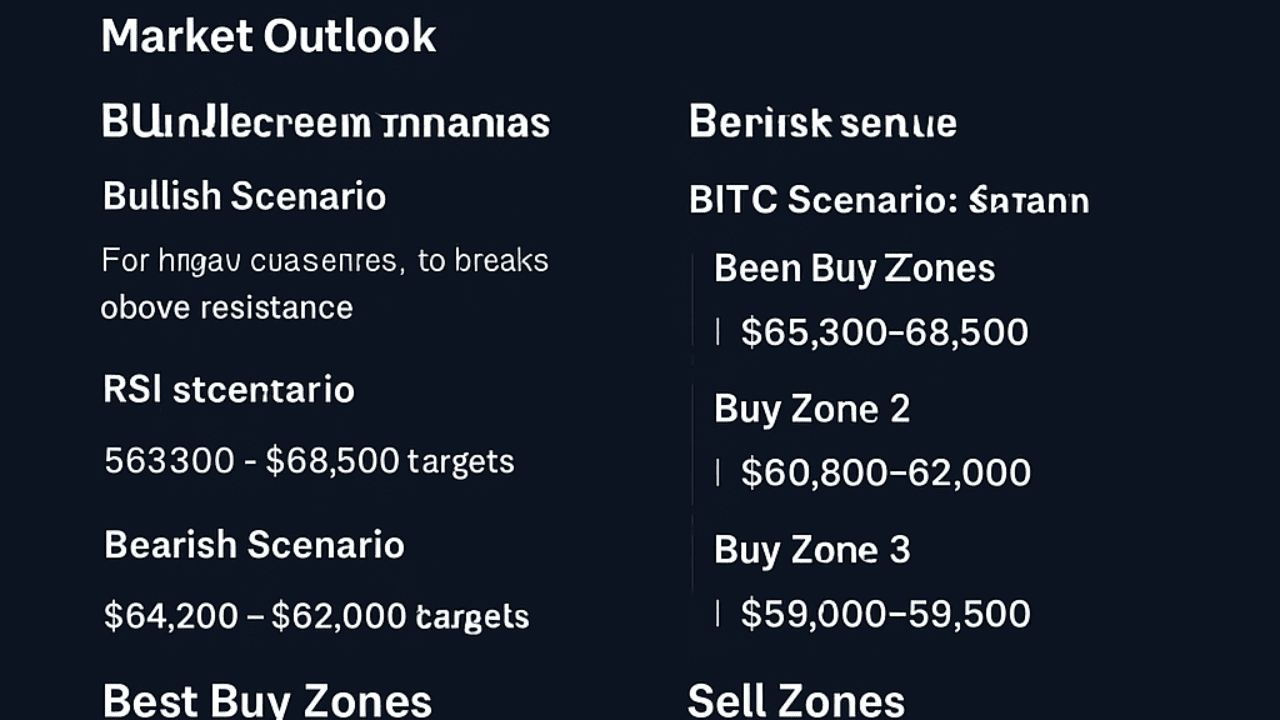Click the $68,500 targets line
The width and height of the screenshot is (1280, 720).
[x=309, y=461]
